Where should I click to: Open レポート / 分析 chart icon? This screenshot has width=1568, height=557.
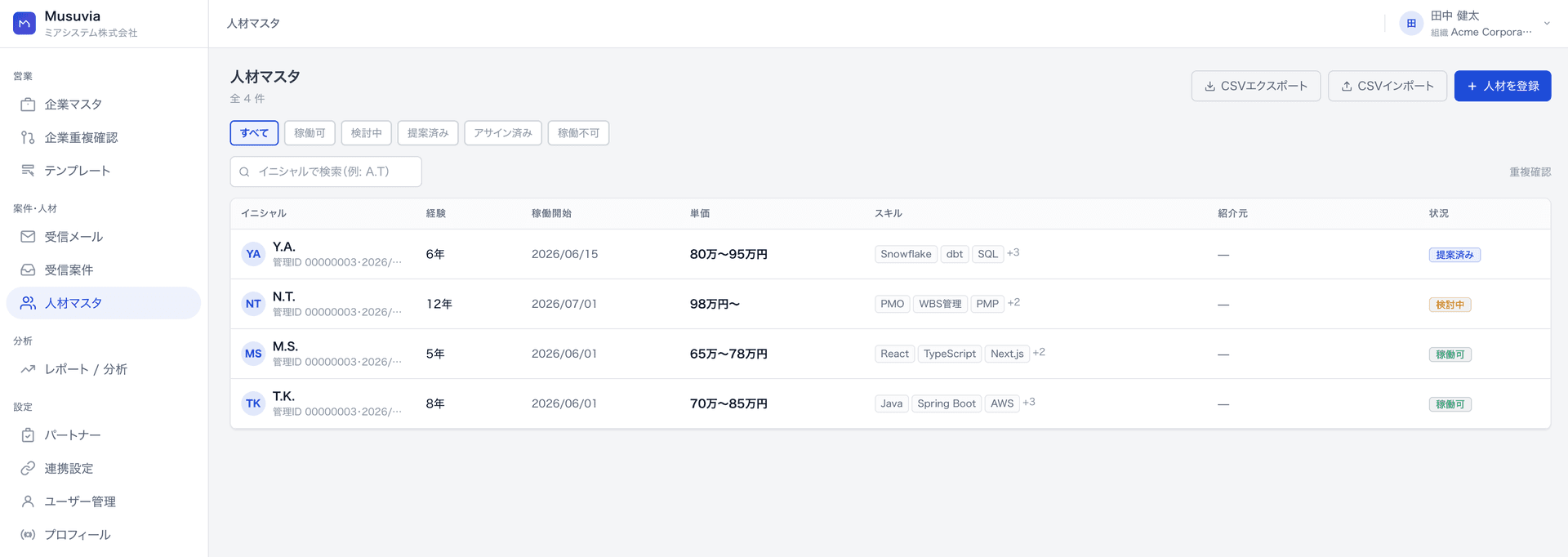(x=28, y=369)
